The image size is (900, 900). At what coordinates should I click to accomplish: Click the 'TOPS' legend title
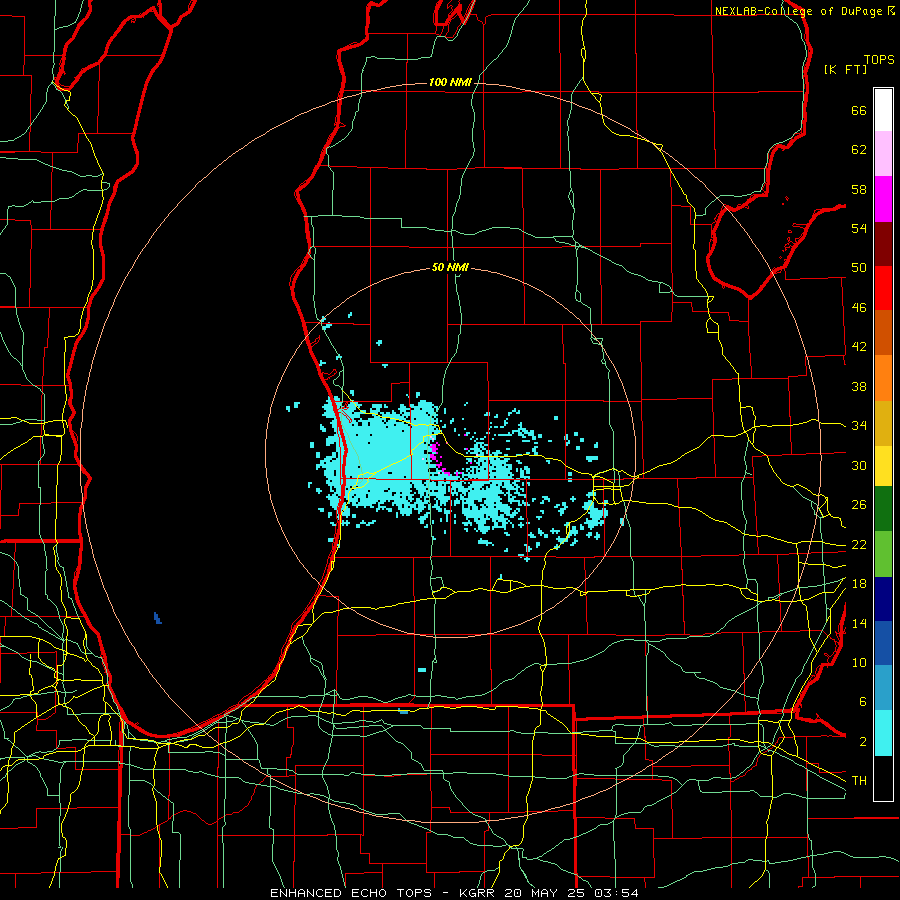tap(879, 60)
